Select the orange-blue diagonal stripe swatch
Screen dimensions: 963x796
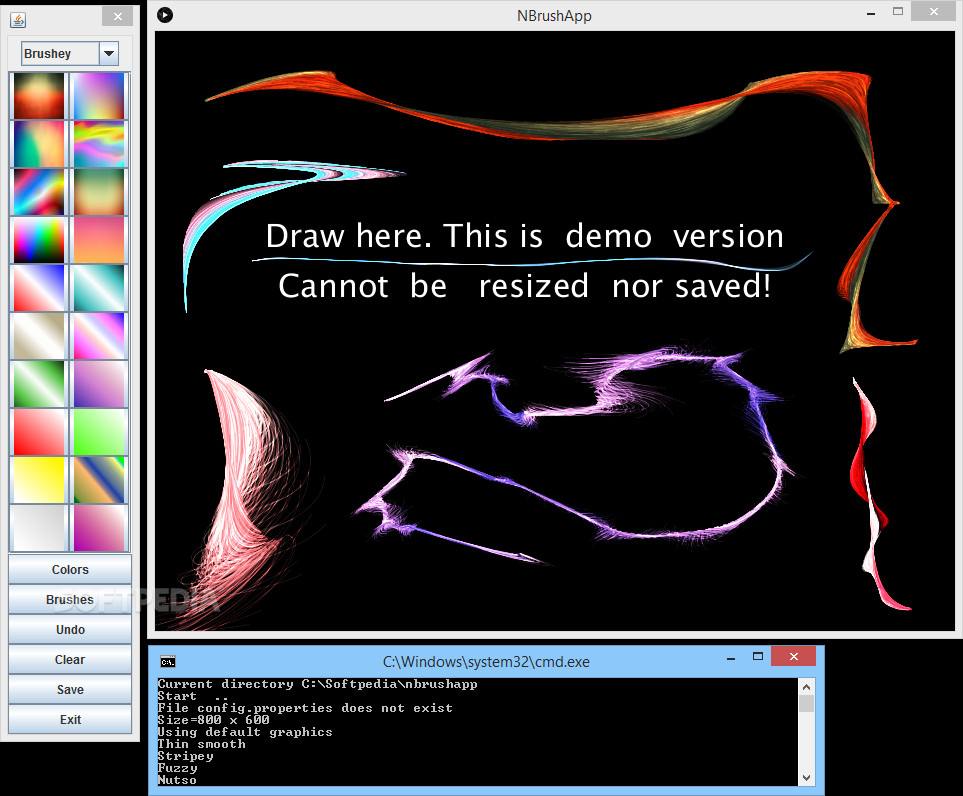pyautogui.click(x=99, y=480)
